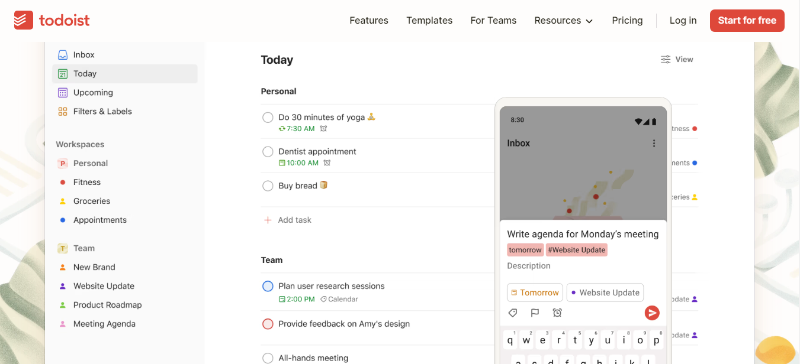Tap the reminder alarm clock icon
Screen dimensions: 800x364
click(557, 312)
